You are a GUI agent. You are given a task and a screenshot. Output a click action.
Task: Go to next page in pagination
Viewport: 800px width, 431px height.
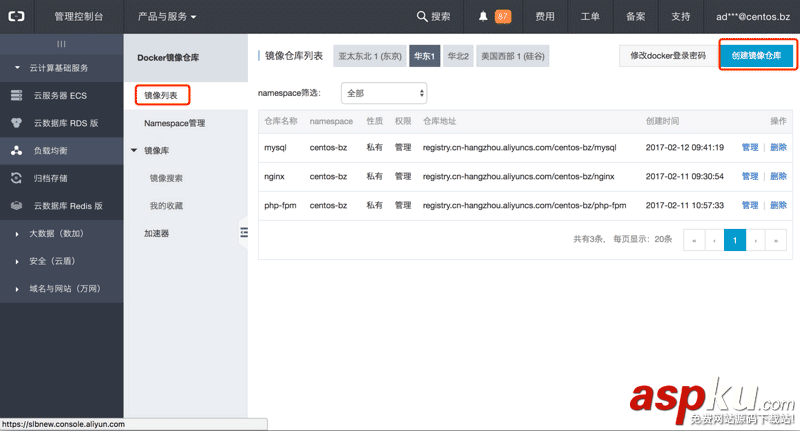pos(756,240)
